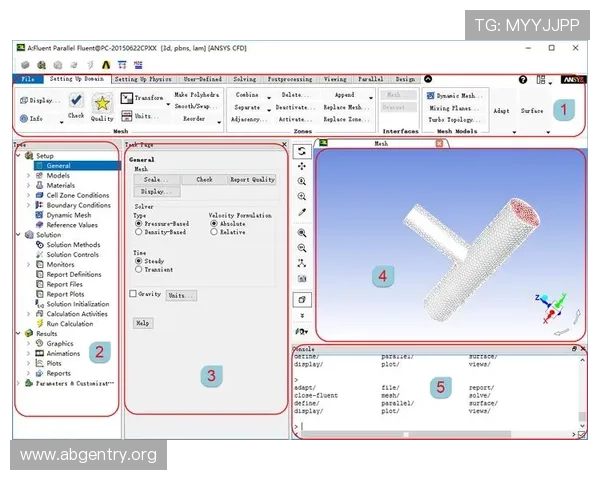
Task: Click the Help button in task page
Action: 143,323
